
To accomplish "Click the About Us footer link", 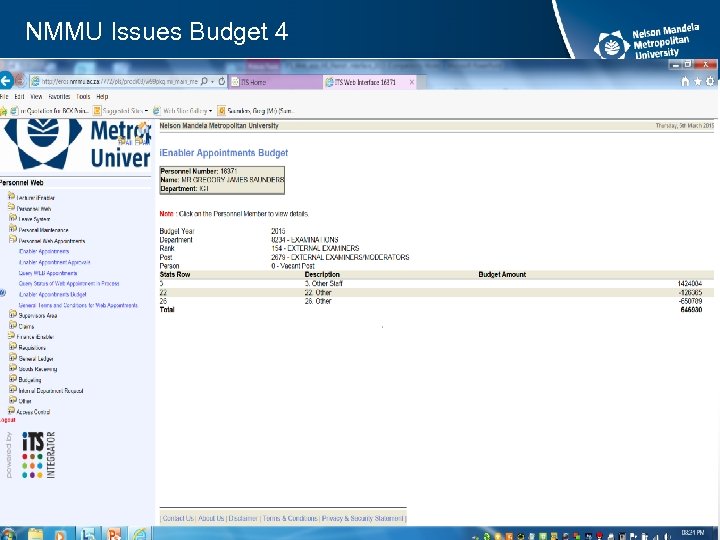I will [x=211, y=518].
